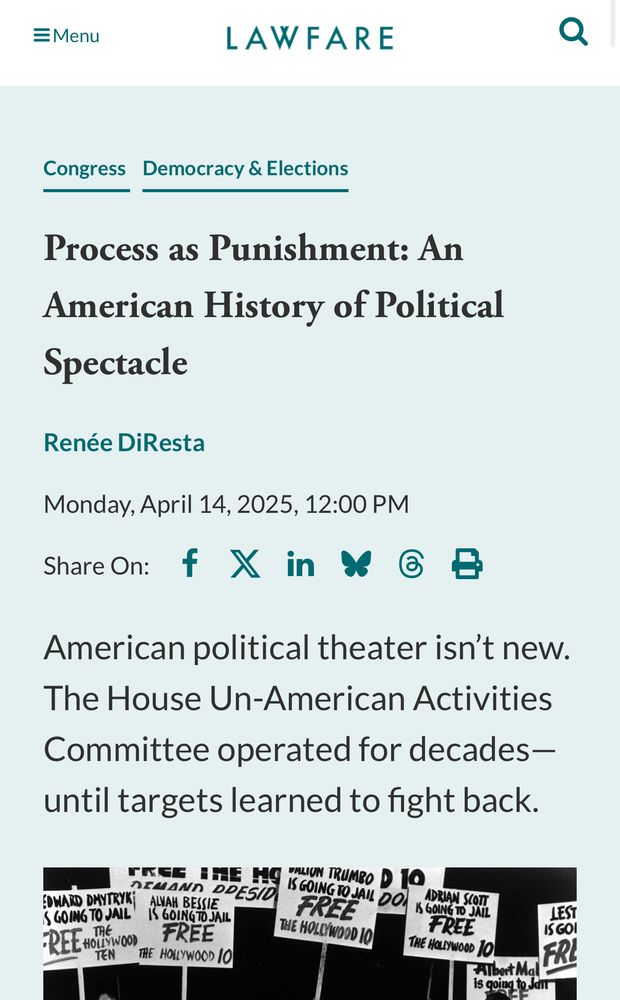The height and width of the screenshot is (1000, 620).
Task: Visit Renée DiResta's author page
Action: (x=123, y=442)
